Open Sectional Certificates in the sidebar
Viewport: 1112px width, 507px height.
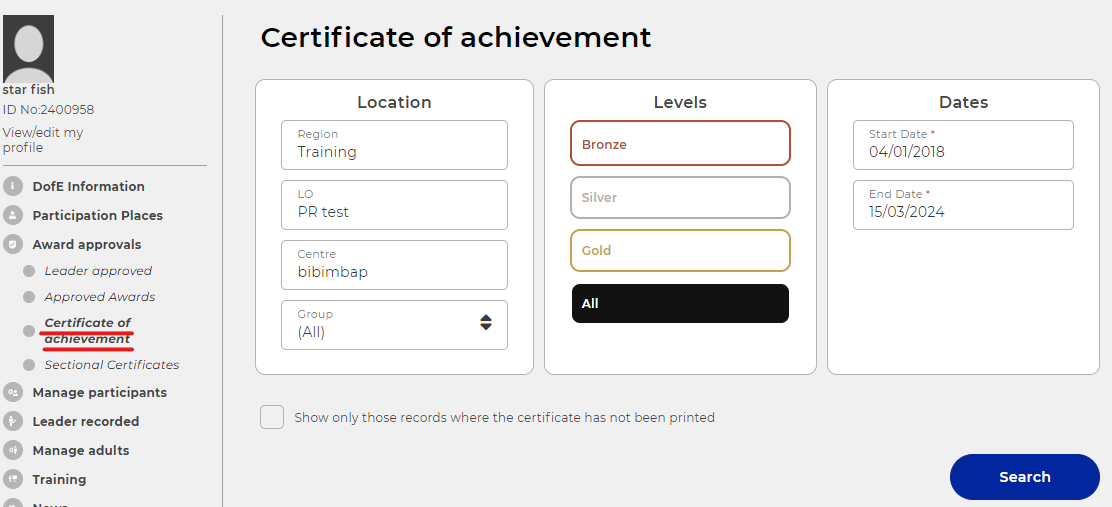[x=111, y=365]
